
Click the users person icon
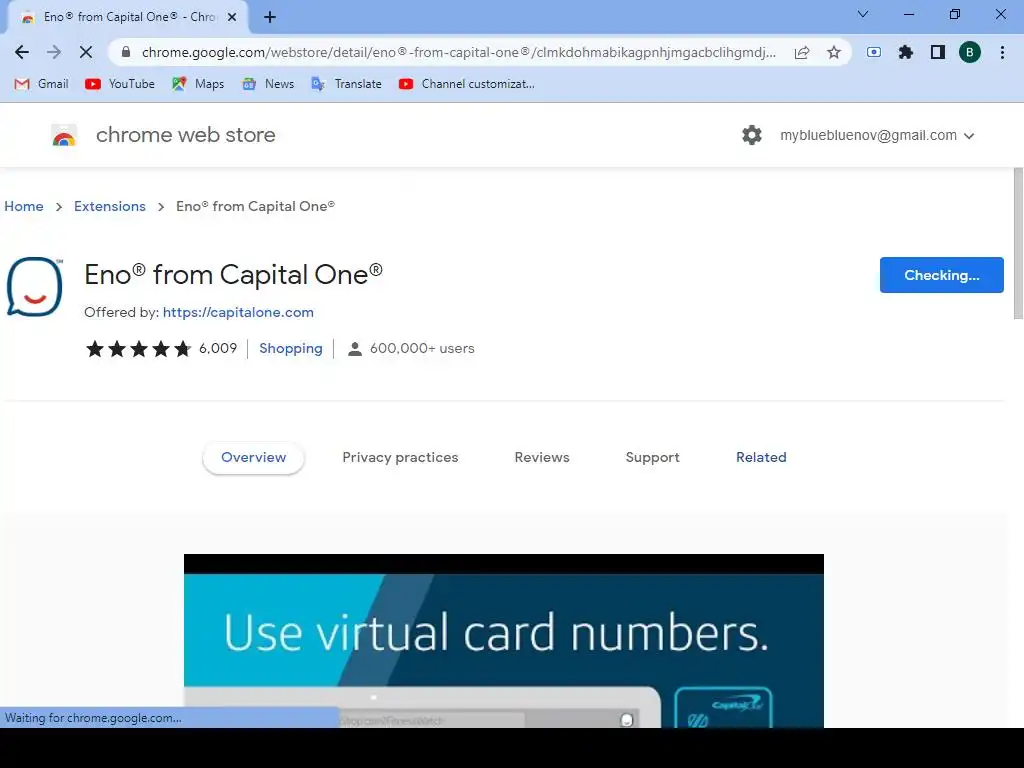[x=355, y=349]
